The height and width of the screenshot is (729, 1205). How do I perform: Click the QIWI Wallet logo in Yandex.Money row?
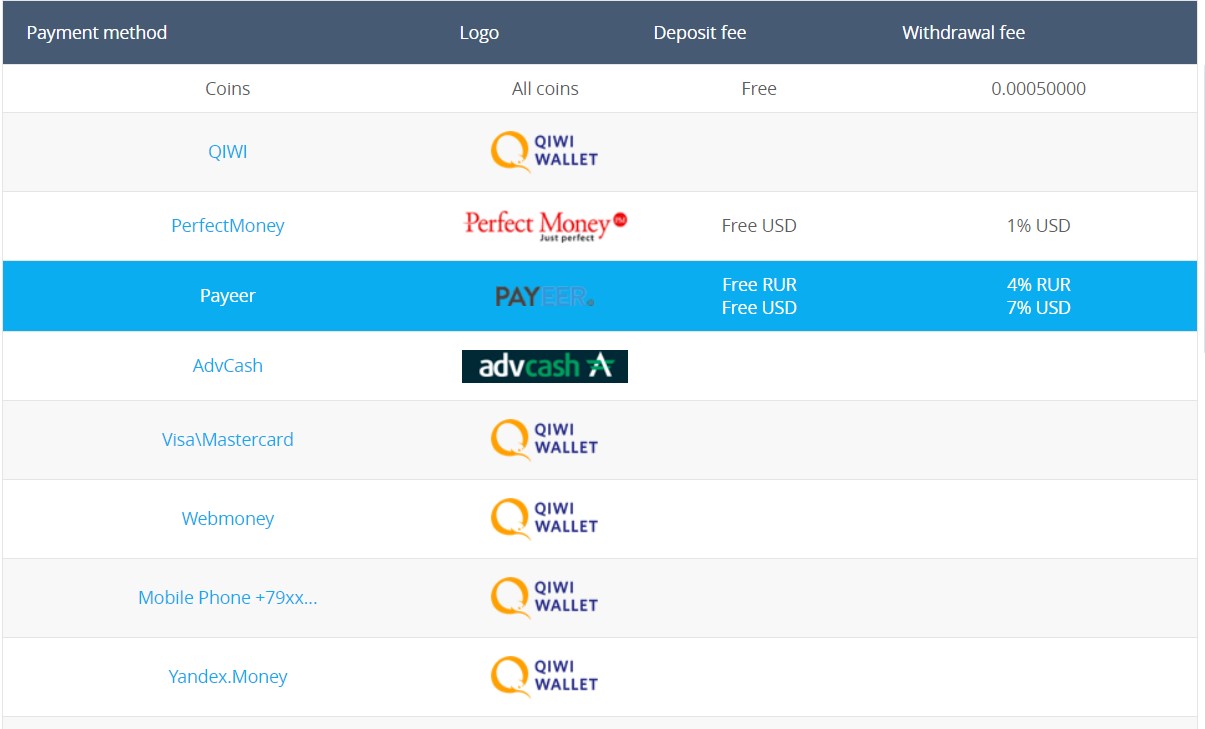coord(544,677)
